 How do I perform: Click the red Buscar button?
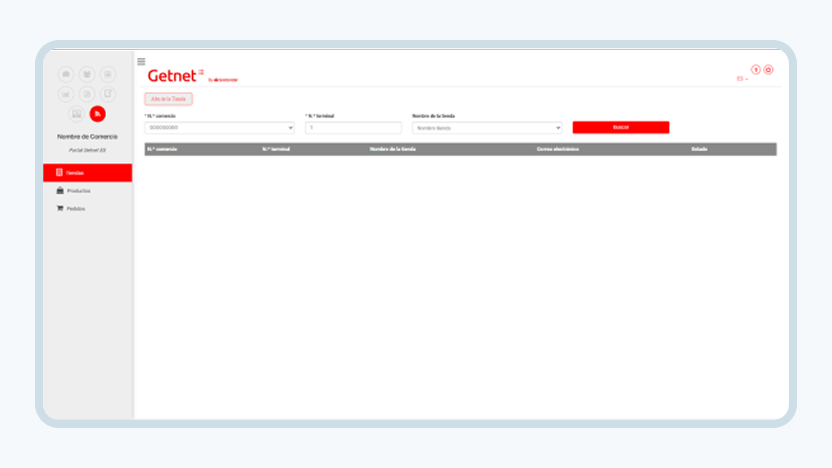pyautogui.click(x=621, y=127)
